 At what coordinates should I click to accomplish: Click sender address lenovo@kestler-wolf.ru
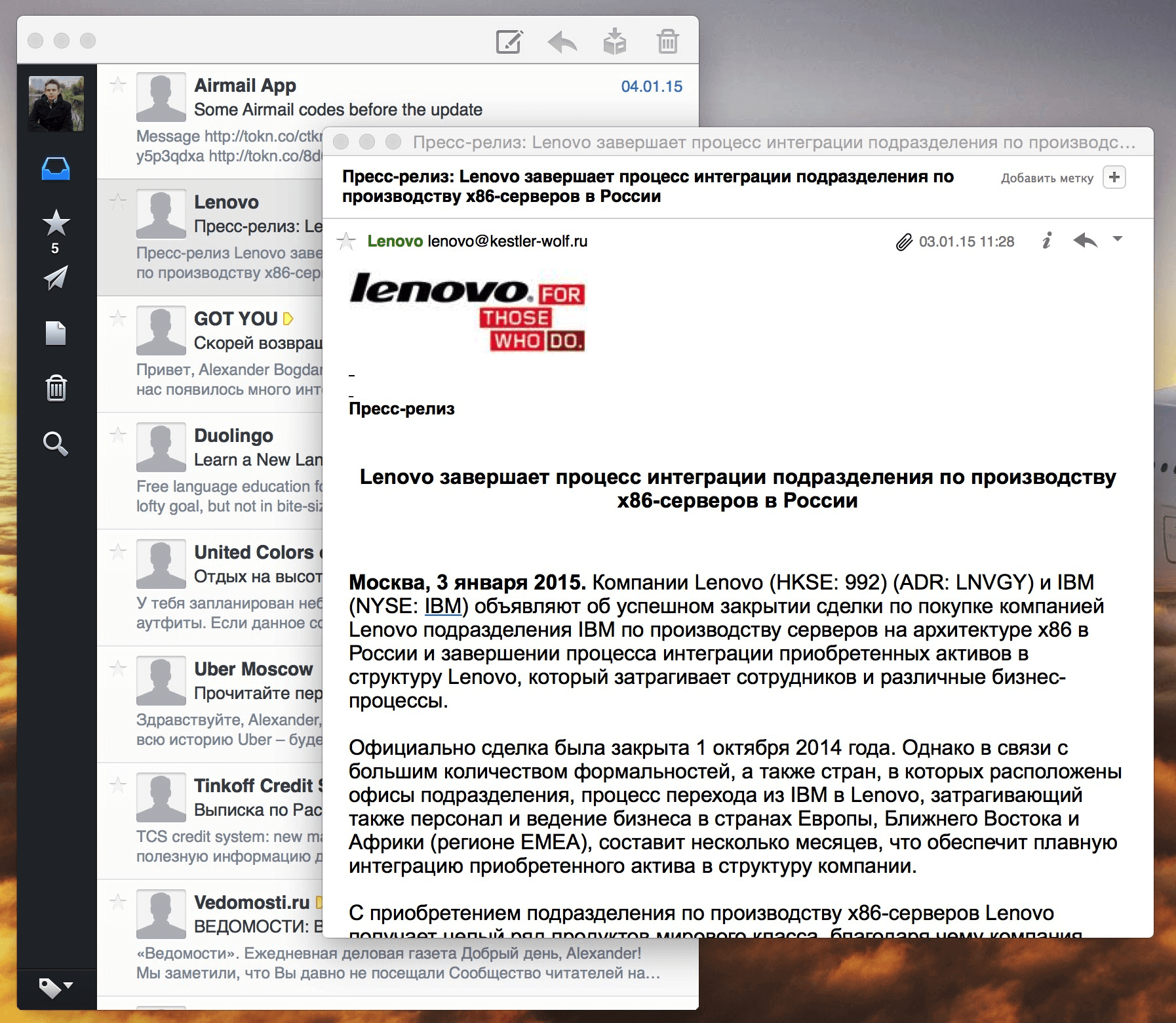(507, 241)
